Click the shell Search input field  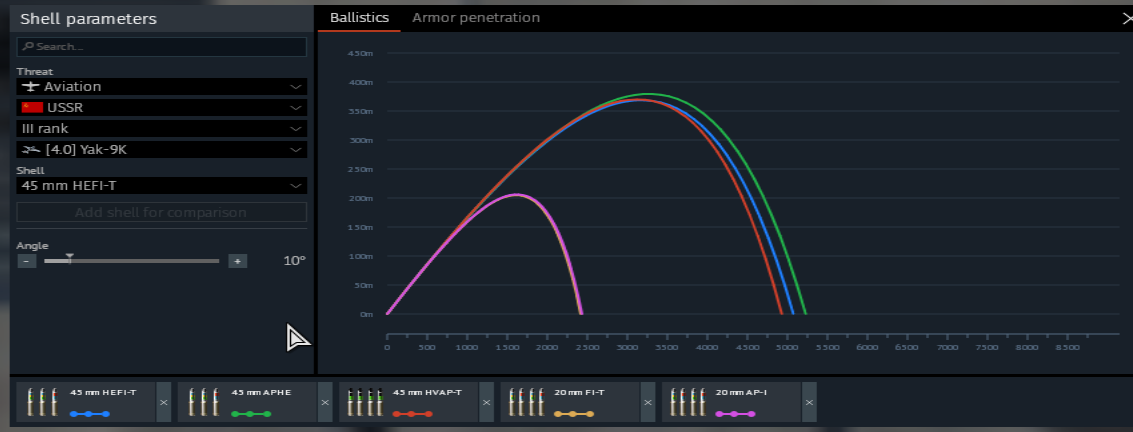161,47
